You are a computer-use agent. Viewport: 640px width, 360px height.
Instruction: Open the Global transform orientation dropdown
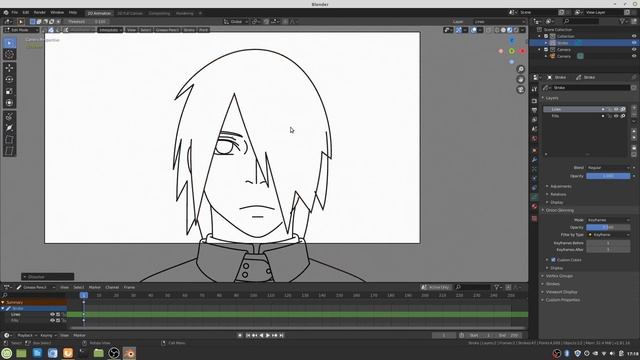(x=236, y=22)
